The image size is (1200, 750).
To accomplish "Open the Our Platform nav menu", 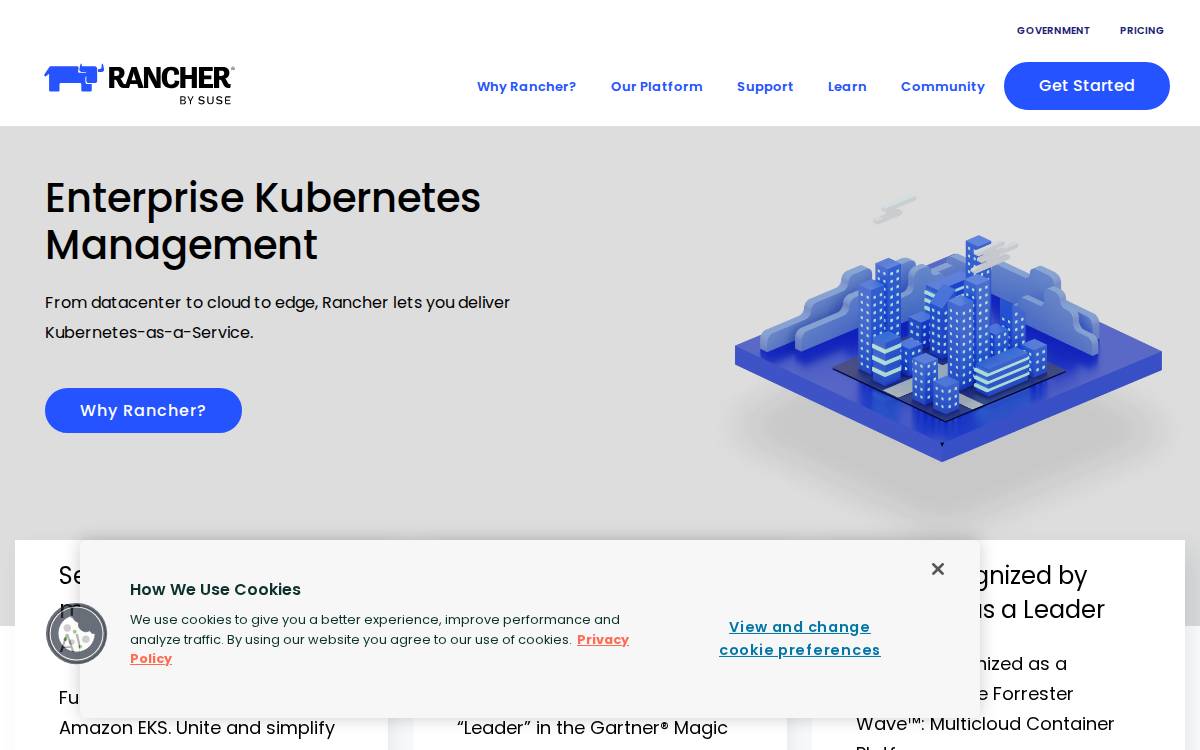I will (656, 87).
